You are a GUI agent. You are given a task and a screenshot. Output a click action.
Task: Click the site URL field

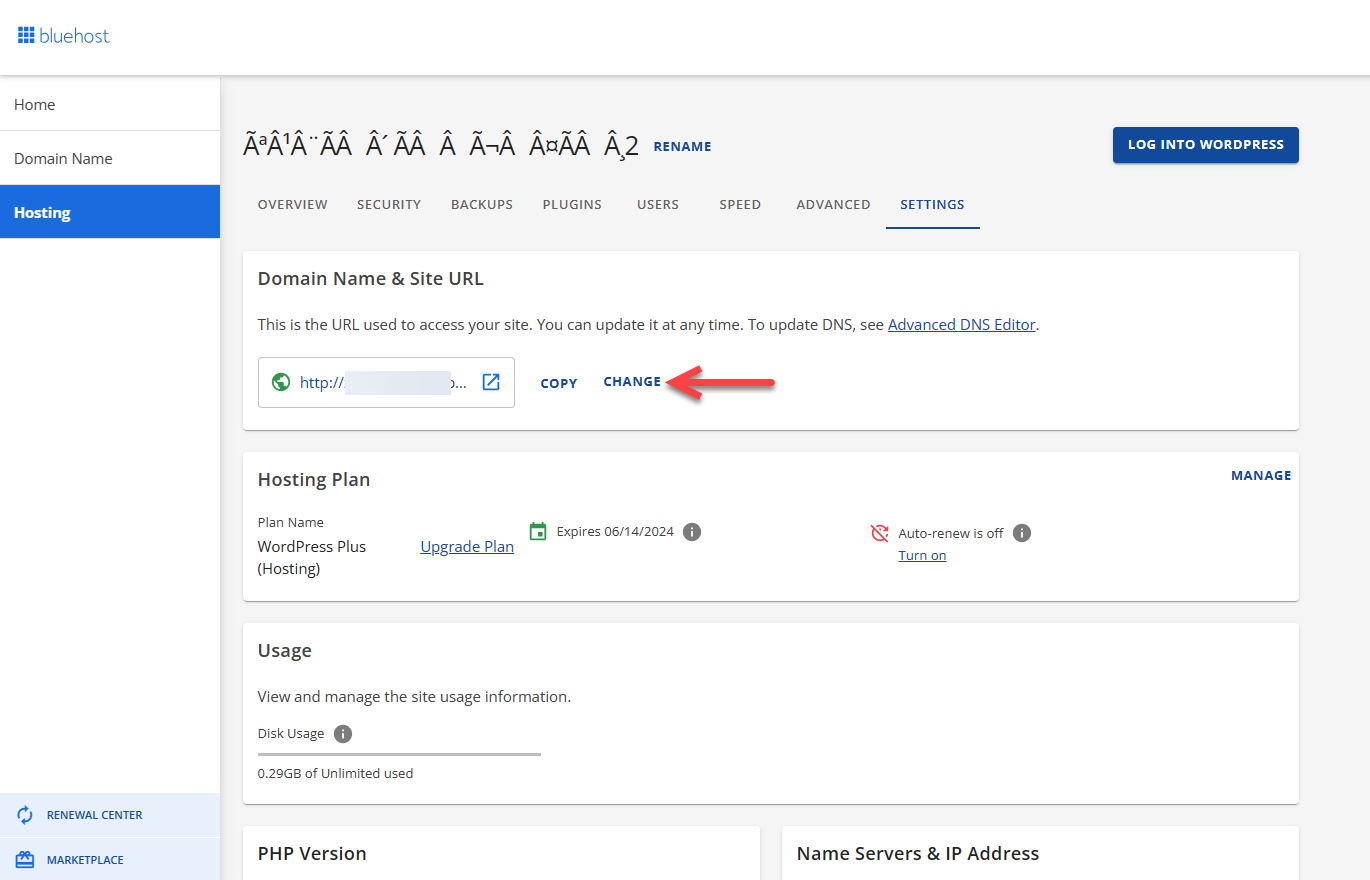386,382
